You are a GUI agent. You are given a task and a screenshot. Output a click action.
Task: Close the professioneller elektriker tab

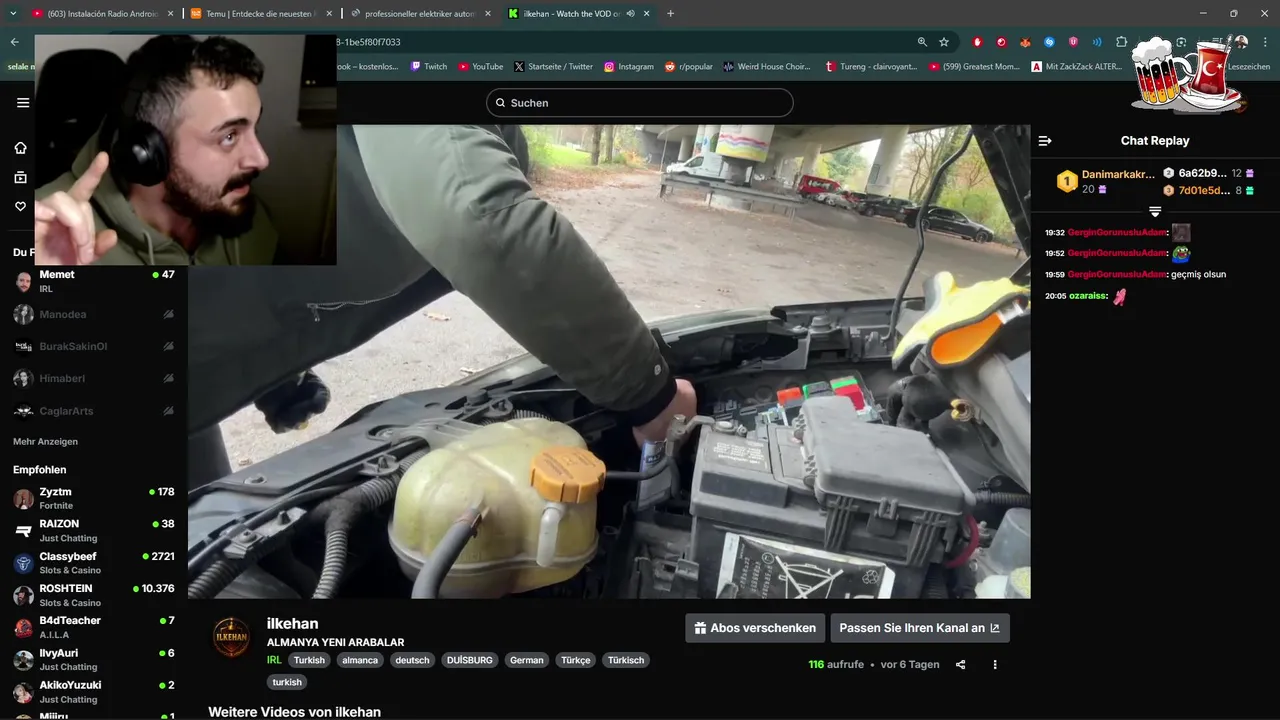coord(488,14)
